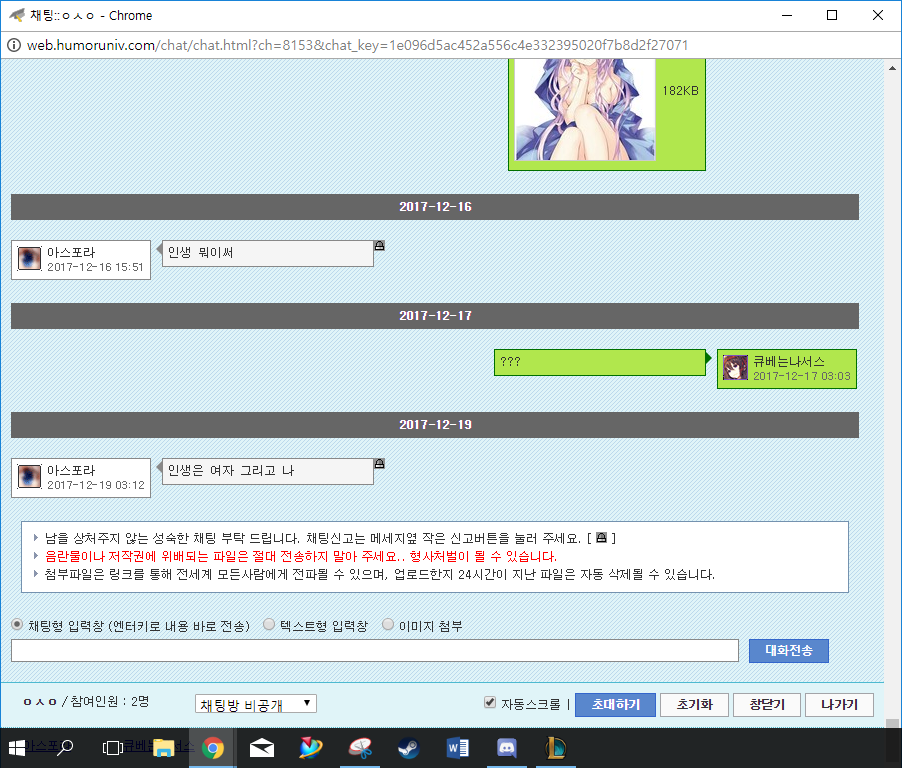Image resolution: width=902 pixels, height=768 pixels.
Task: Report the '인생은 여자 그리고 나' message
Action: [x=379, y=464]
